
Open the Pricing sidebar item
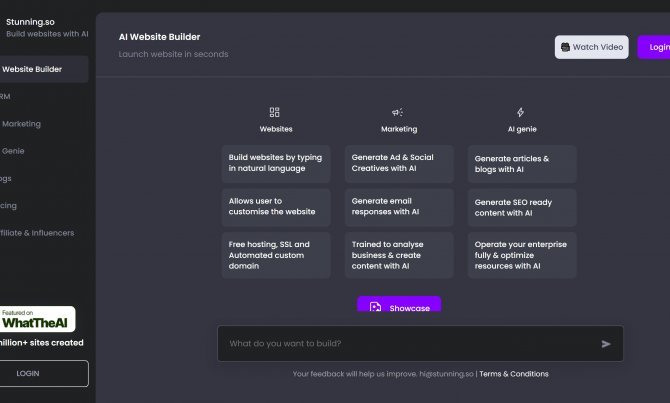pyautogui.click(x=9, y=206)
